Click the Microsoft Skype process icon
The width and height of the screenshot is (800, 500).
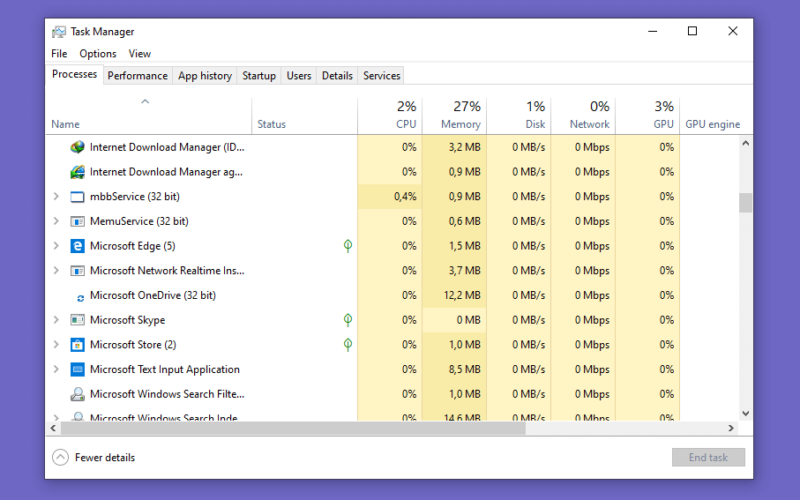click(x=77, y=320)
